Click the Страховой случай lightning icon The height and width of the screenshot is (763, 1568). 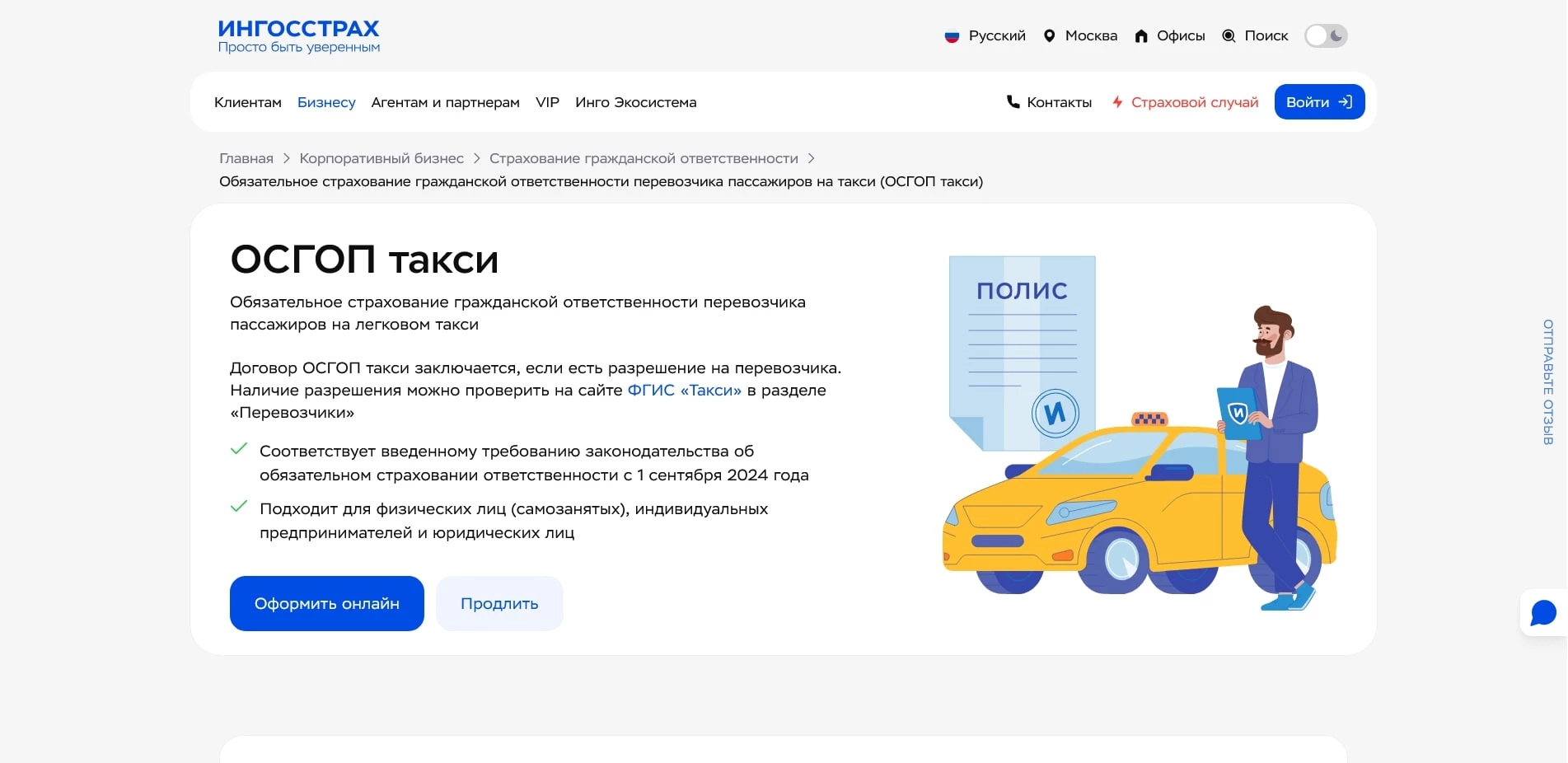coord(1117,101)
